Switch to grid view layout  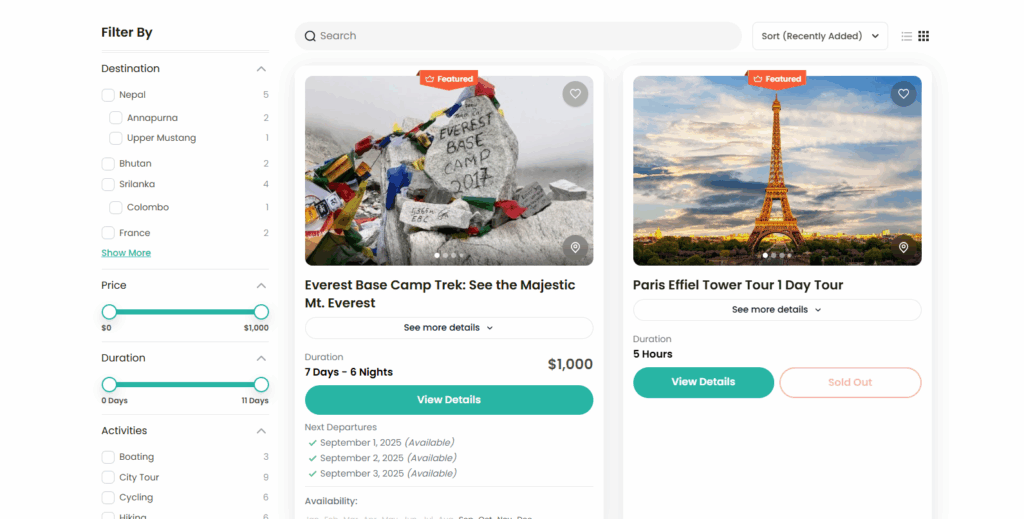(x=923, y=36)
